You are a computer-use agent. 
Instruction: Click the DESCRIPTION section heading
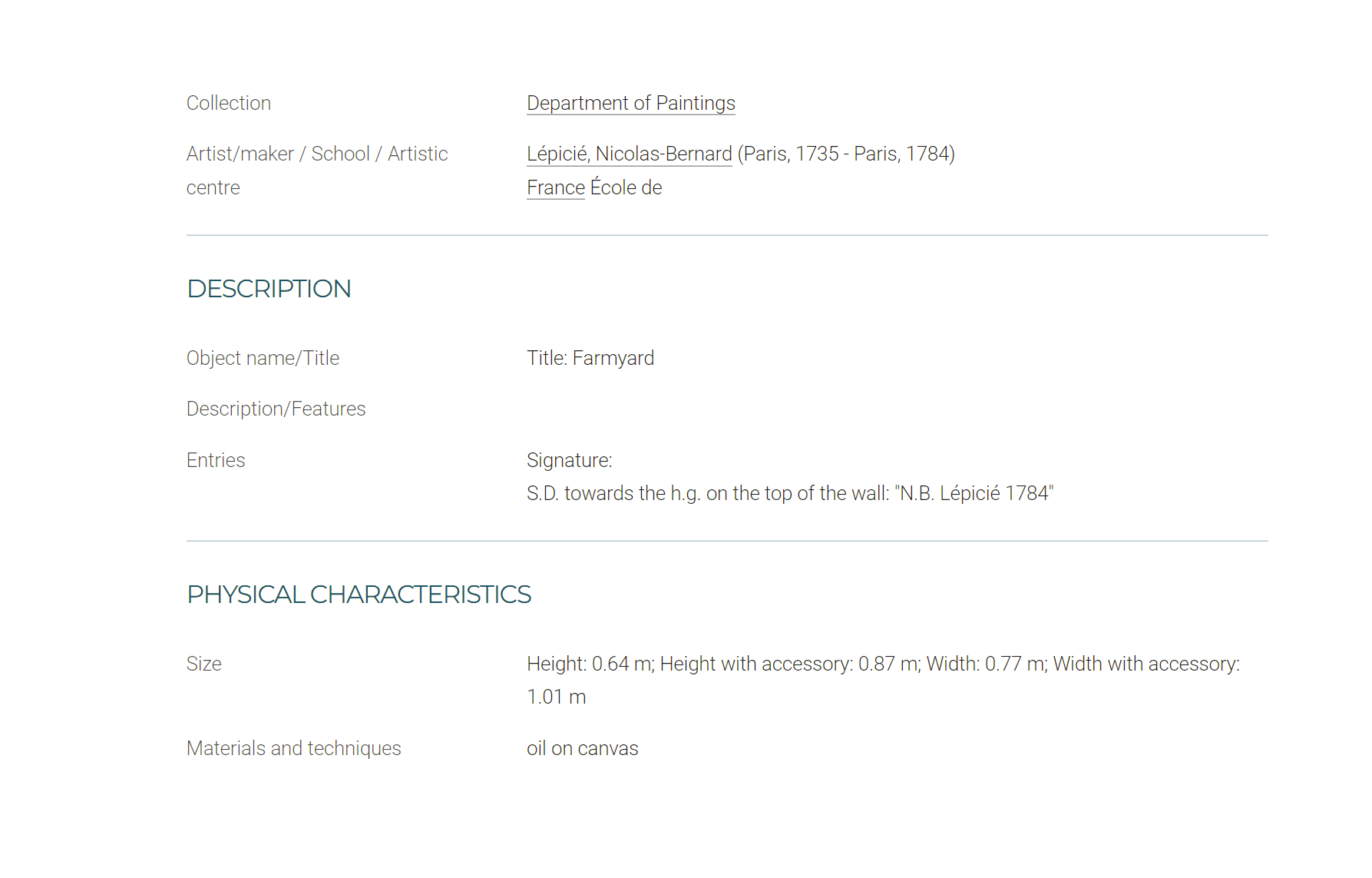(x=269, y=289)
